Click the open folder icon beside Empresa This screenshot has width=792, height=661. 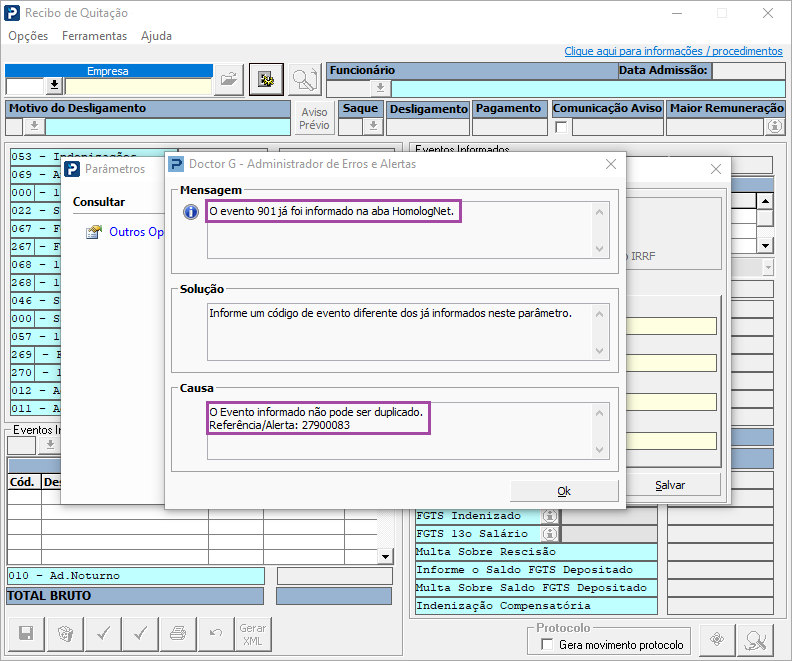(x=230, y=80)
